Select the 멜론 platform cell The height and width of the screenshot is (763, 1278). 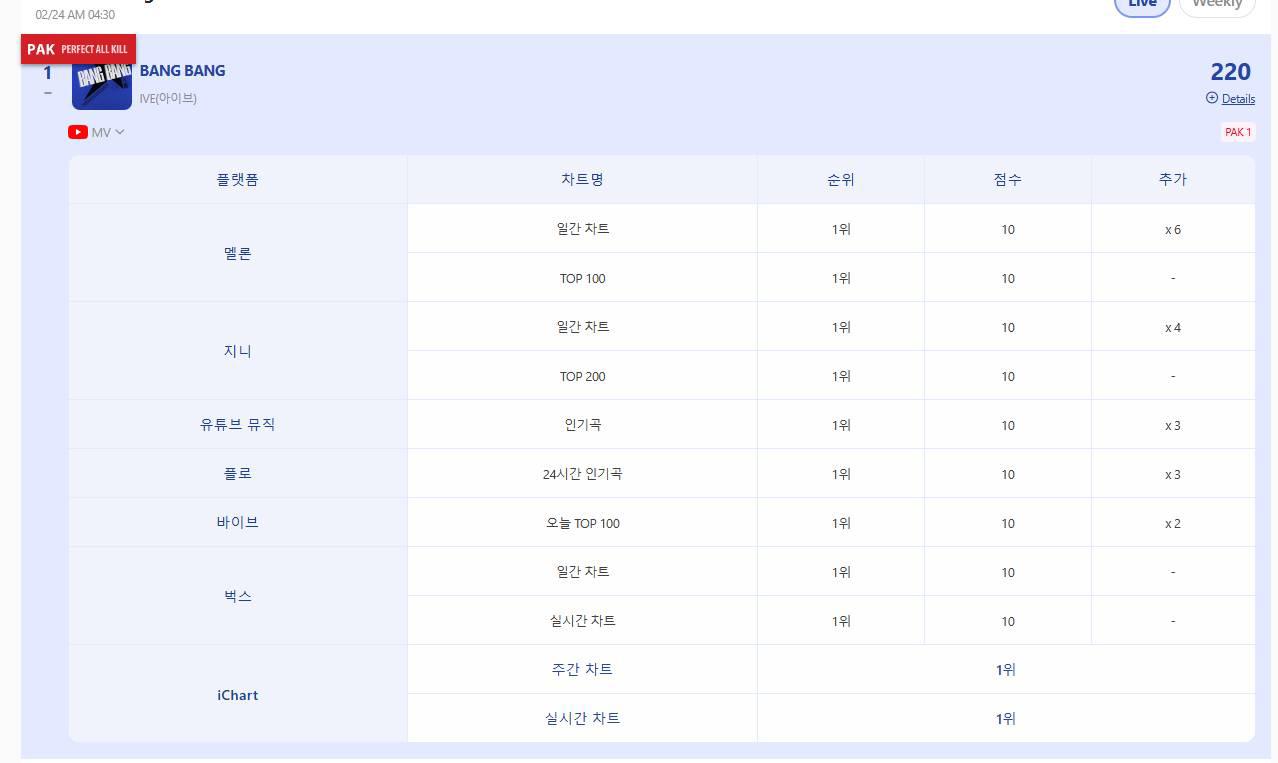pyautogui.click(x=238, y=253)
